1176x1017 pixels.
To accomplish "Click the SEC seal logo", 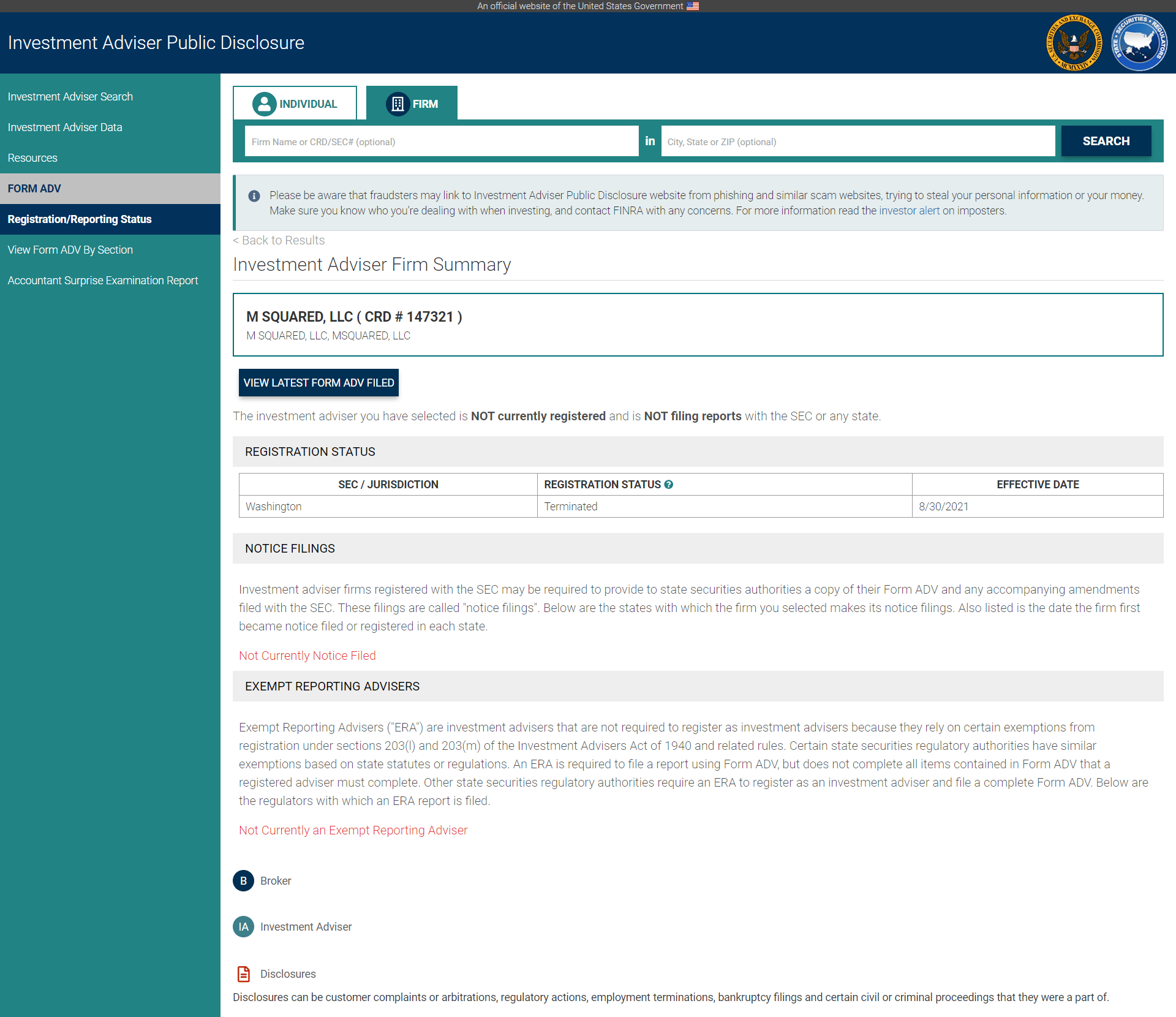I will pyautogui.click(x=1074, y=43).
